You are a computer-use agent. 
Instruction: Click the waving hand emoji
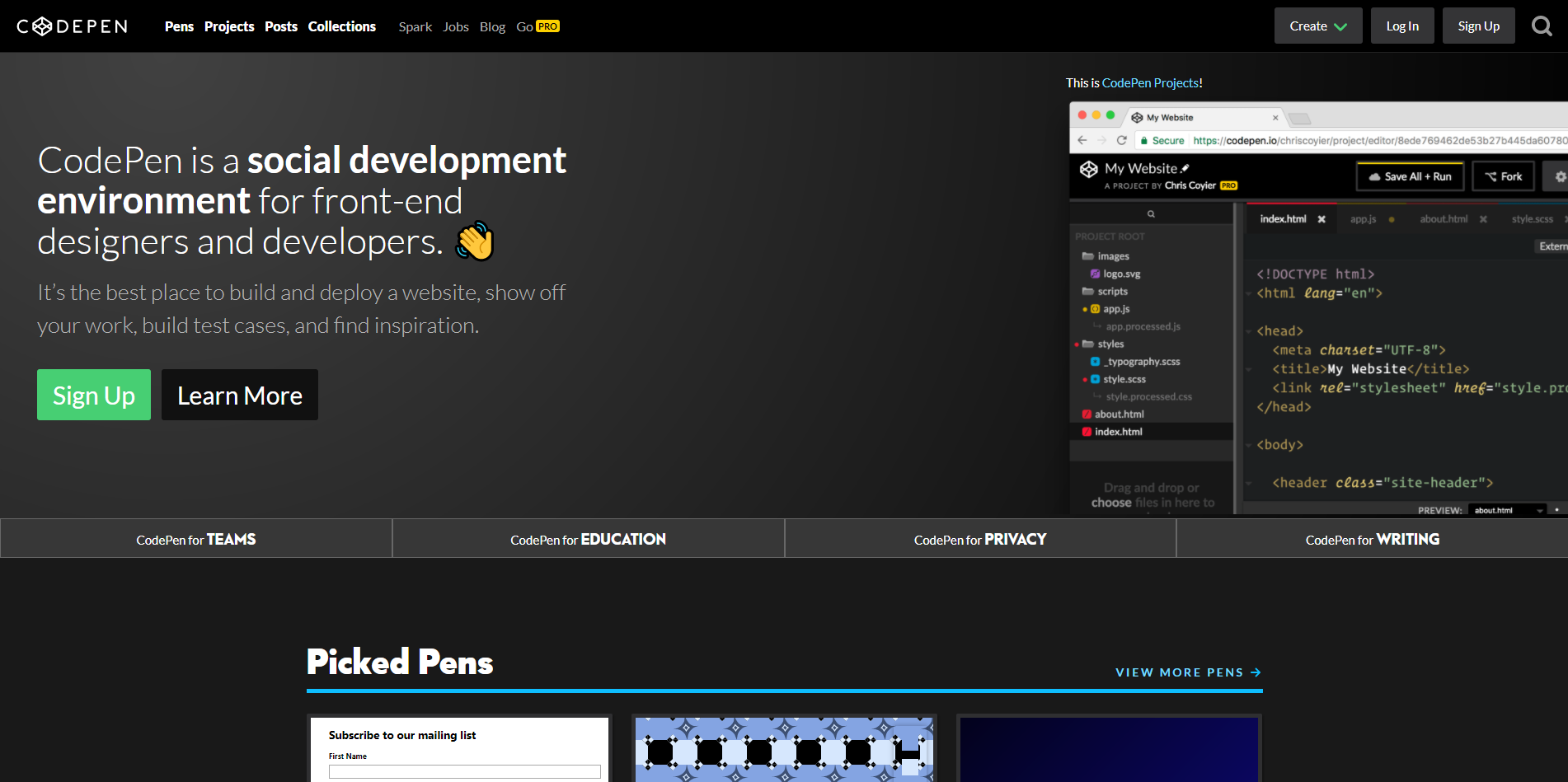(x=475, y=241)
